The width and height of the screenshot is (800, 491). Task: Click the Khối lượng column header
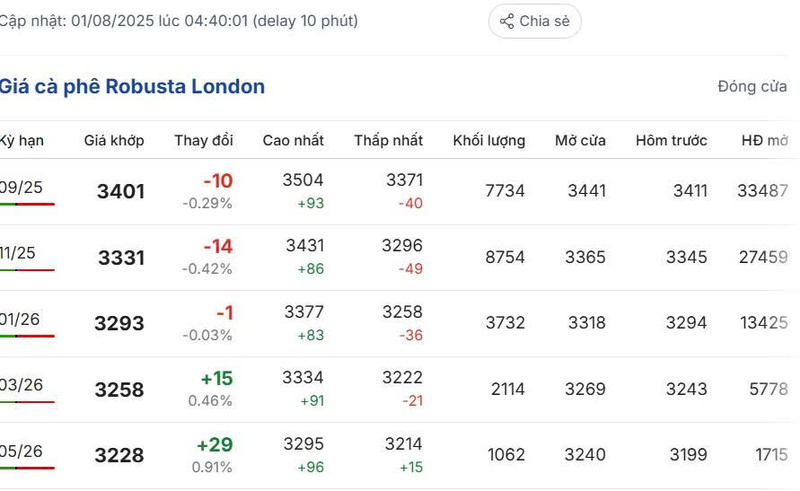(x=488, y=140)
